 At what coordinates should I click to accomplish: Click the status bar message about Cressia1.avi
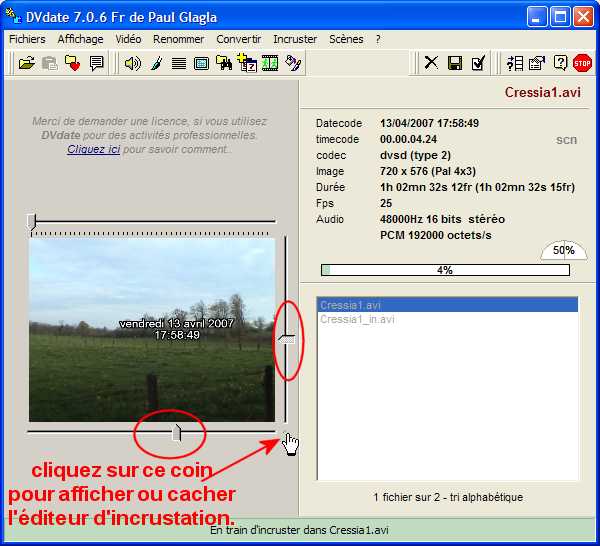[299, 530]
